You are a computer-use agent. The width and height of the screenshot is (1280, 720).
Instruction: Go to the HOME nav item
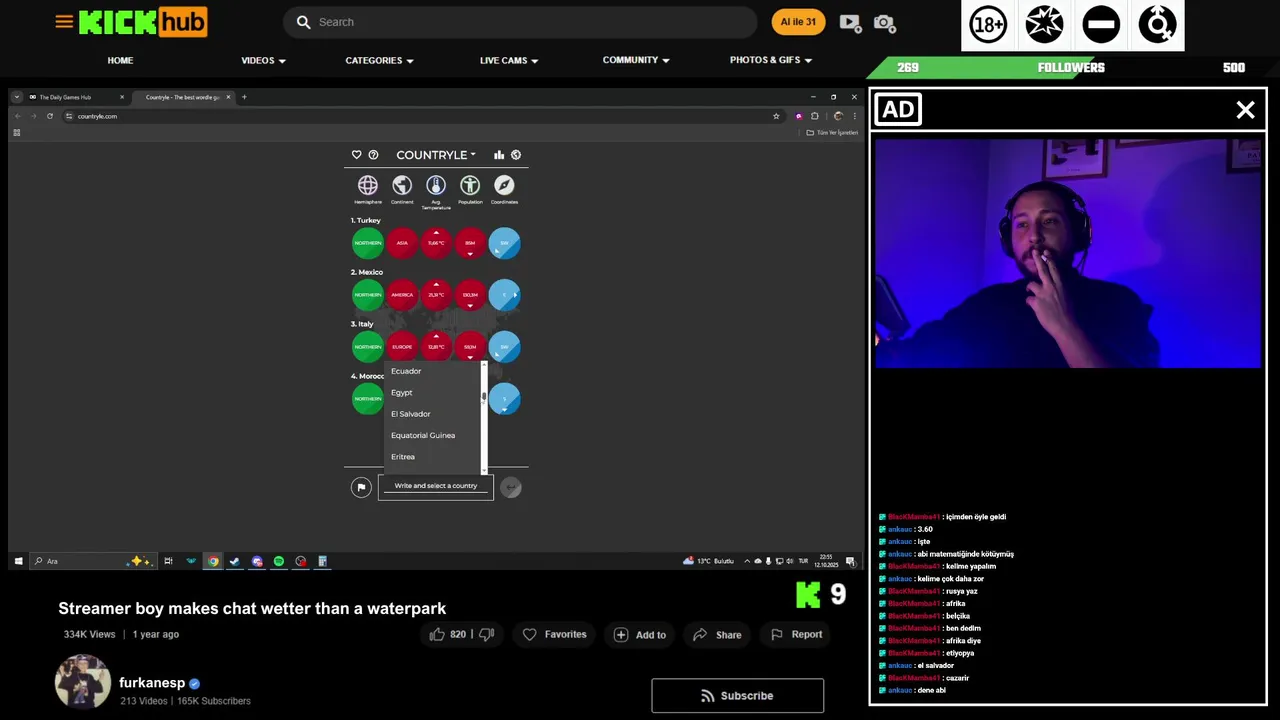(120, 60)
